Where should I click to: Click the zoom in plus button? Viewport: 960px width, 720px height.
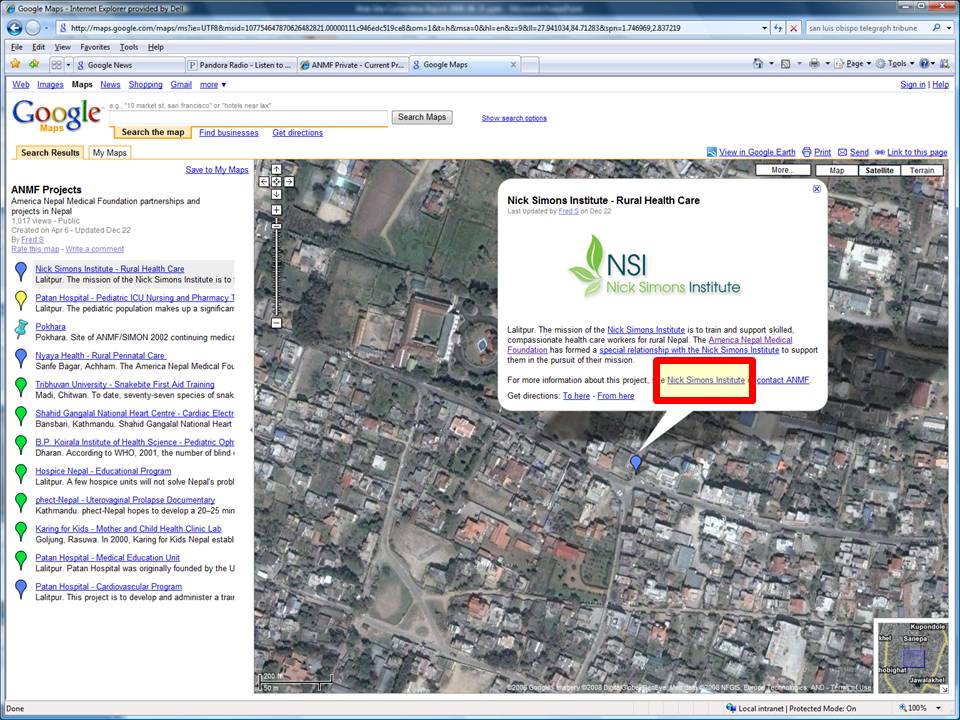pyautogui.click(x=276, y=210)
